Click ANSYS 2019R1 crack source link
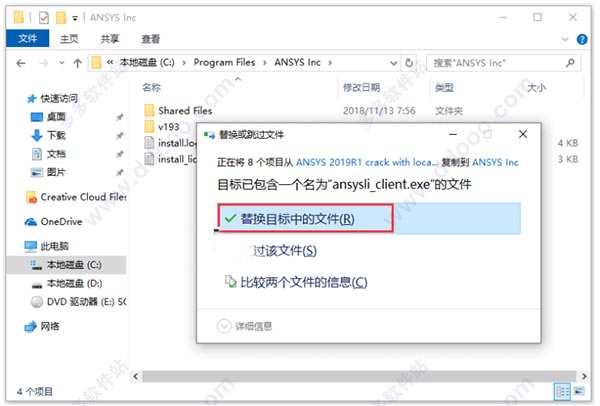 tap(367, 162)
